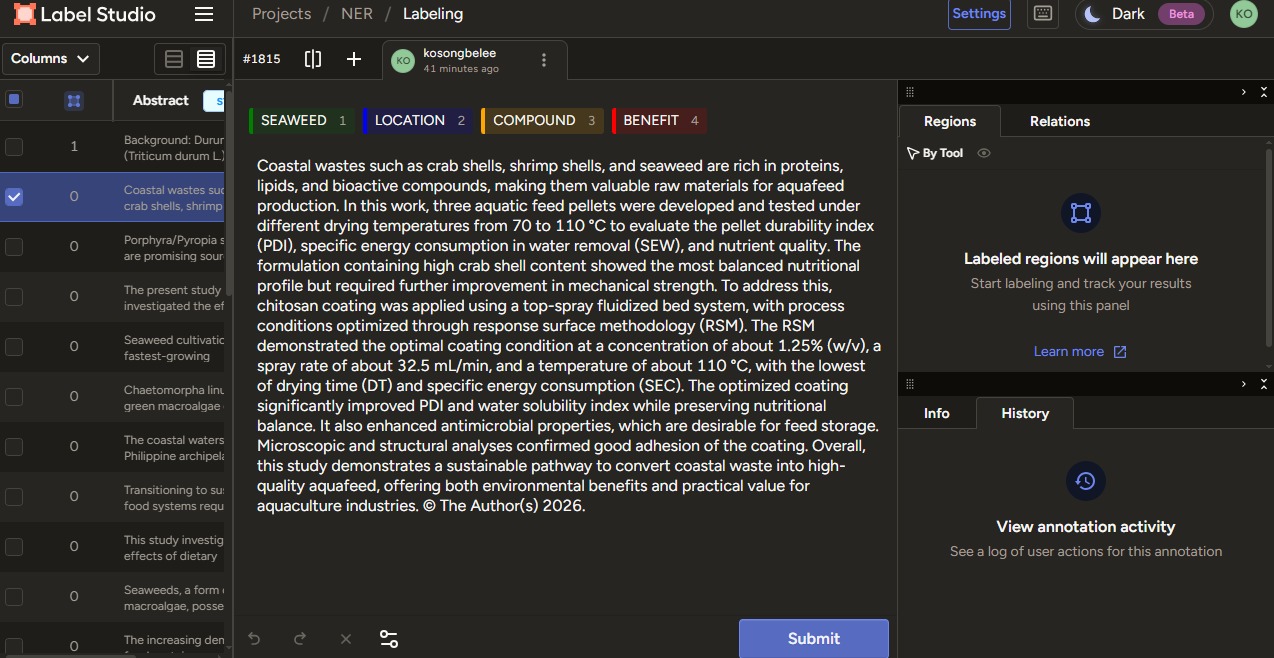
Task: Click the compare annotations split icon
Action: [313, 59]
